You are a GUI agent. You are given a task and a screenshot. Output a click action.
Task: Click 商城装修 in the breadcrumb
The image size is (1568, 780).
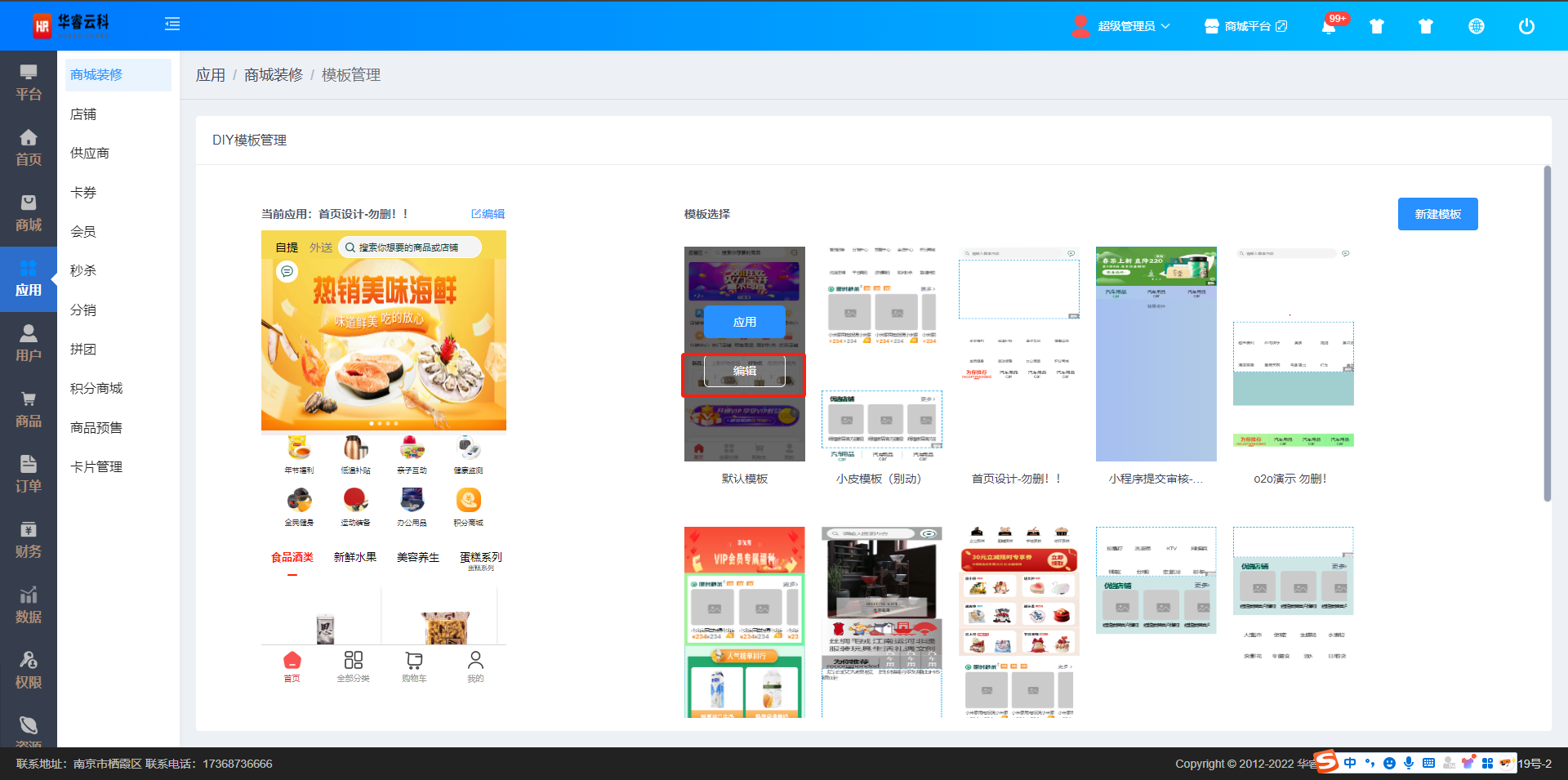[273, 75]
